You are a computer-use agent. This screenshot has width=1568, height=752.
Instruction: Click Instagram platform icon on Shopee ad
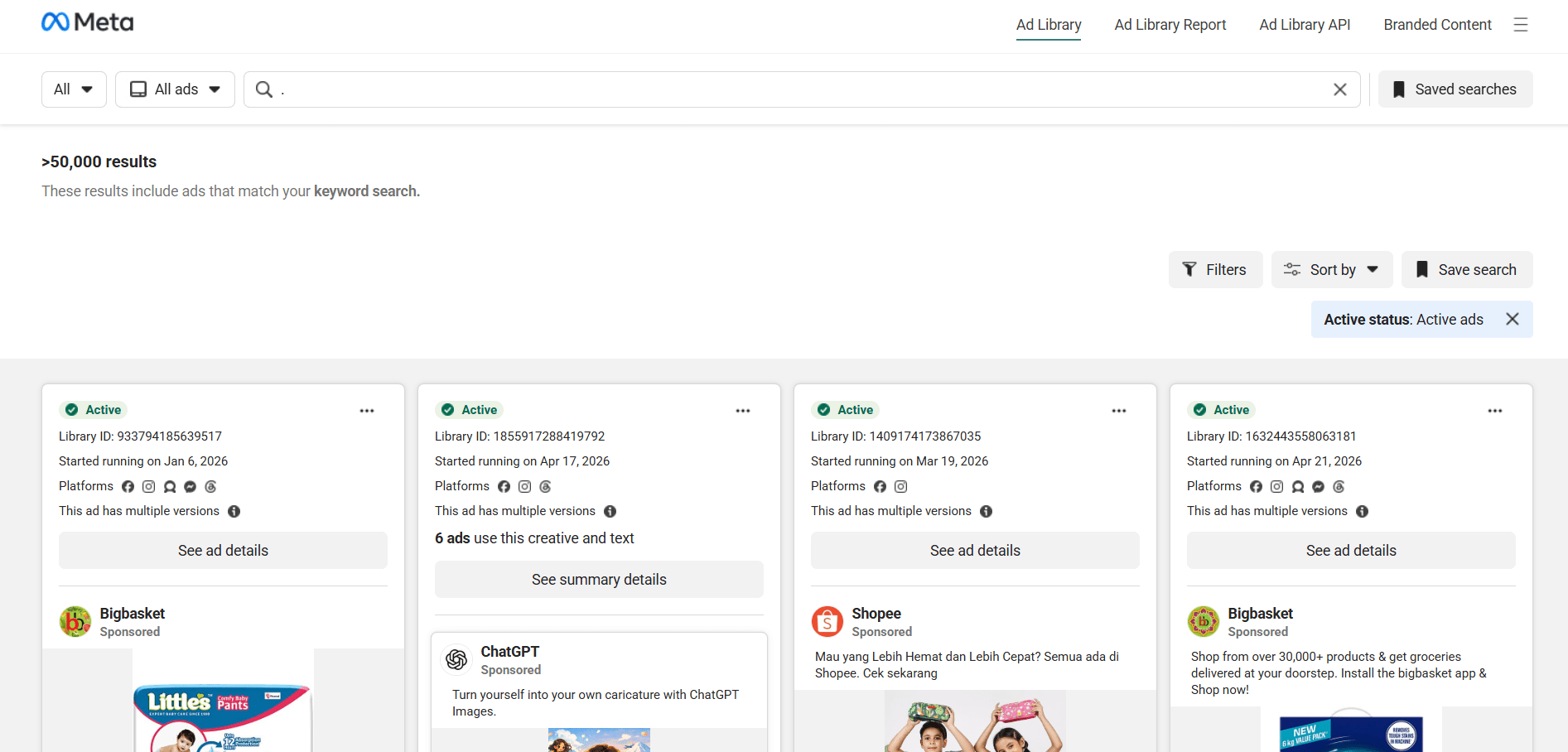point(901,487)
